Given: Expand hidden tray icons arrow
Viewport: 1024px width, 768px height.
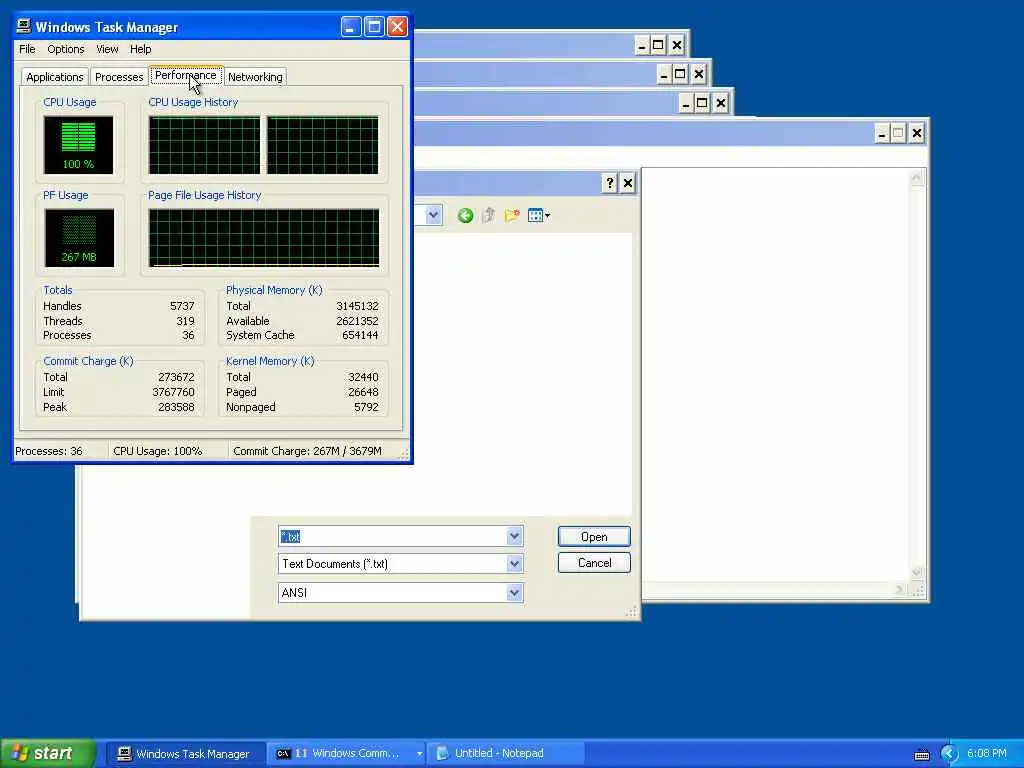Looking at the screenshot, I should tap(950, 754).
